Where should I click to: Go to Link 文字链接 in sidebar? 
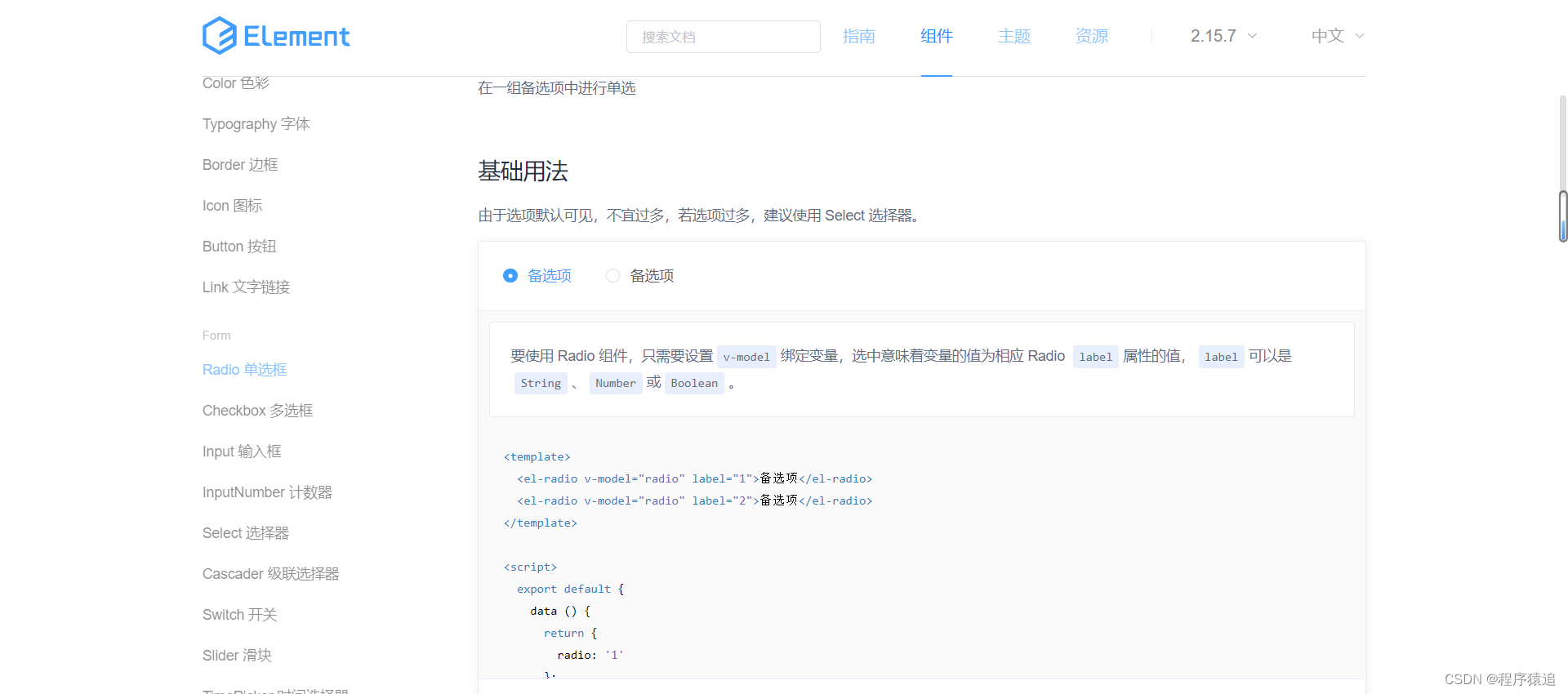[247, 287]
